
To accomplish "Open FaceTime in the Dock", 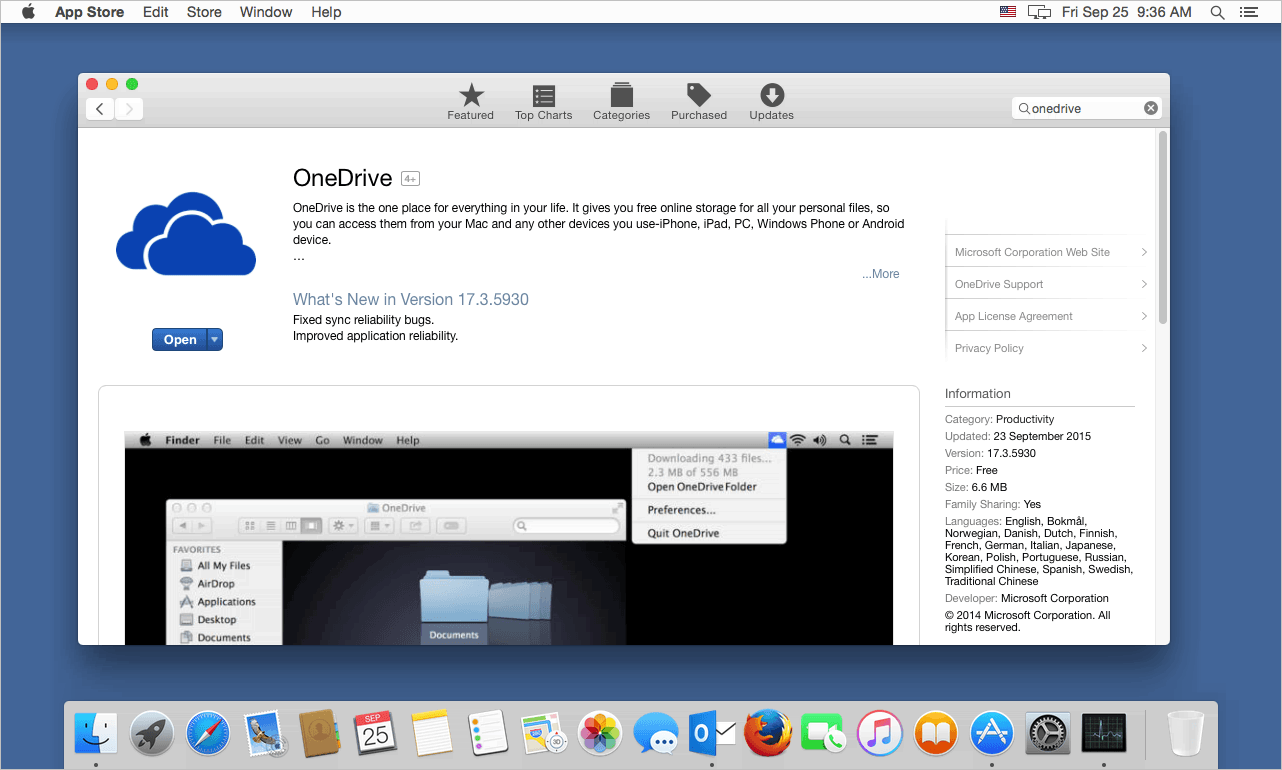I will click(824, 734).
